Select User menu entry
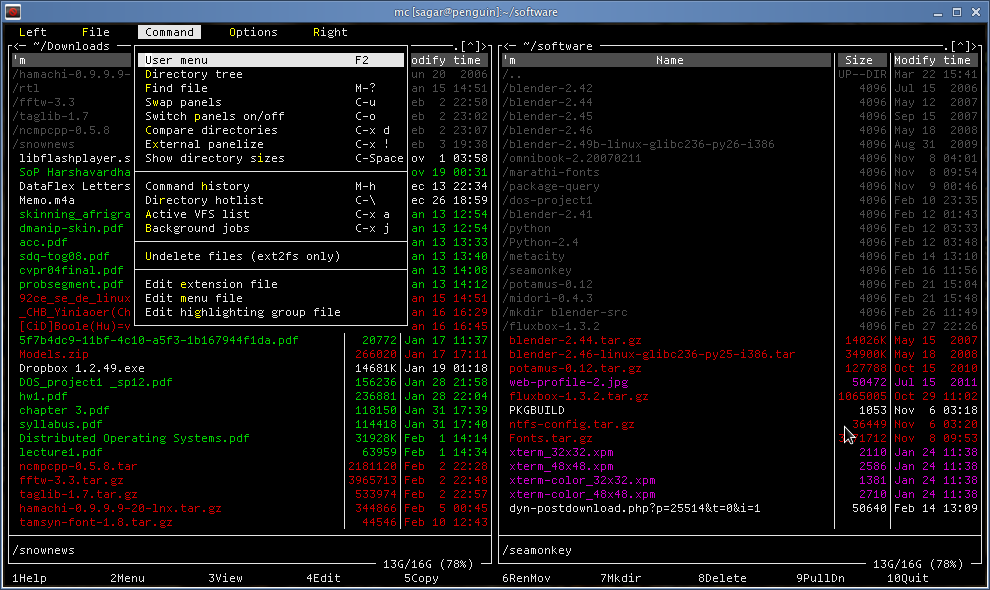The height and width of the screenshot is (590, 990). [271, 60]
